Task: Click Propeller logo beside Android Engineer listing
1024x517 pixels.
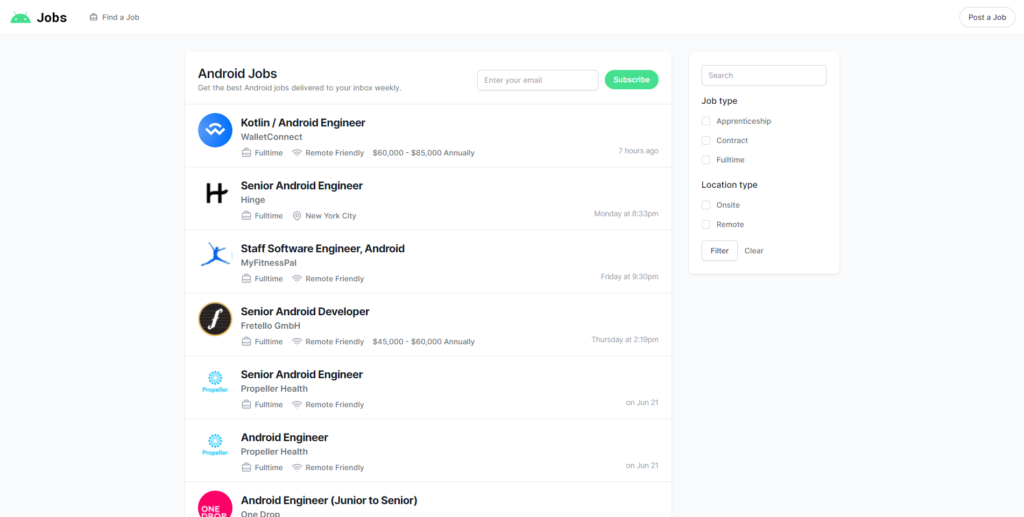Action: click(x=215, y=445)
